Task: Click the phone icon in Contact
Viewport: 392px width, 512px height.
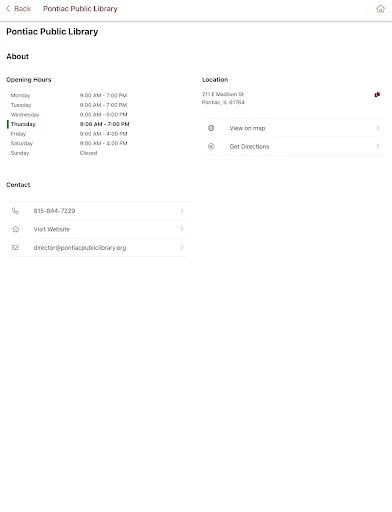Action: (x=15, y=211)
